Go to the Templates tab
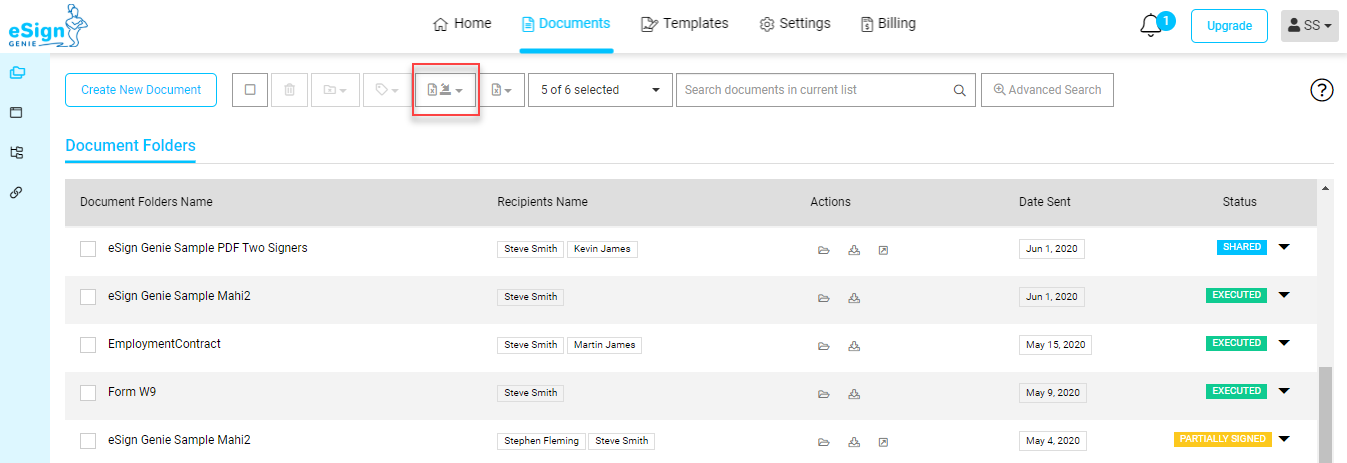 click(x=685, y=23)
